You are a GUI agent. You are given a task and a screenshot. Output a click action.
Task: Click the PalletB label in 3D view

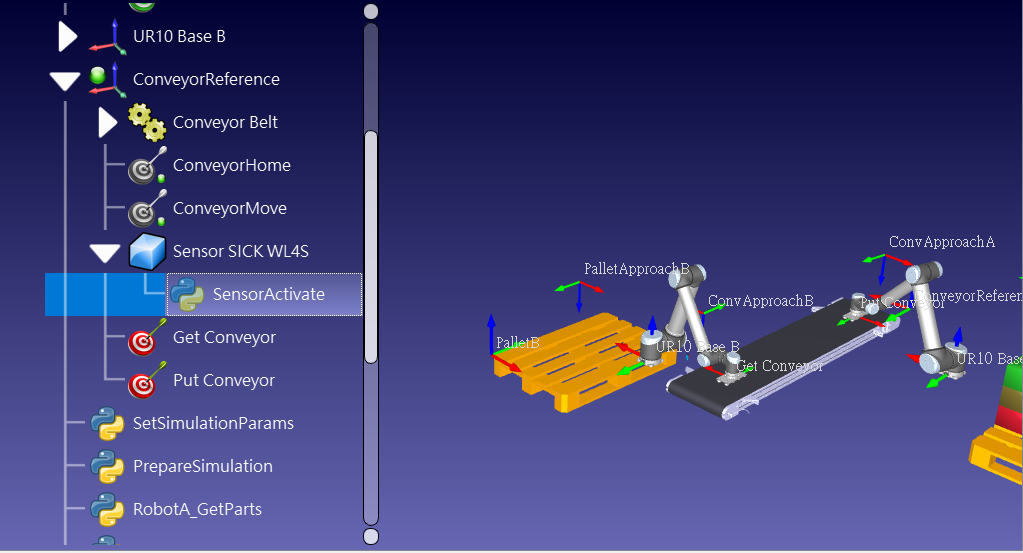(x=517, y=343)
